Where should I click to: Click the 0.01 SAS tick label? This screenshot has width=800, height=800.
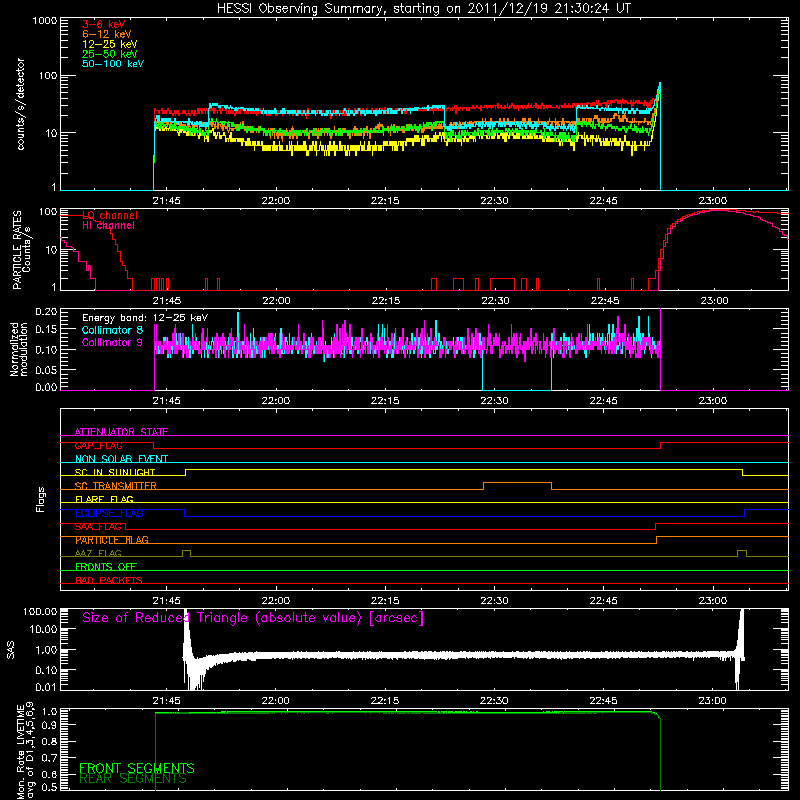click(x=46, y=687)
